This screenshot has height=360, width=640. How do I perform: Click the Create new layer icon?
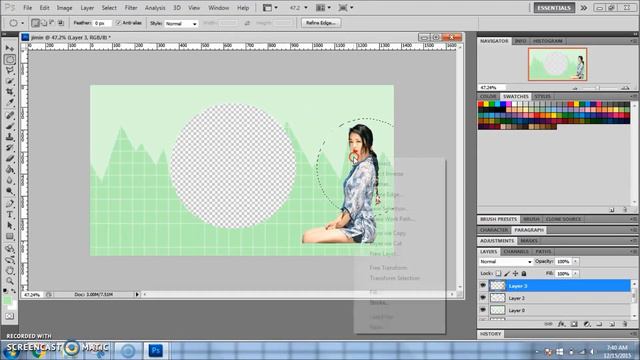[x=612, y=324]
